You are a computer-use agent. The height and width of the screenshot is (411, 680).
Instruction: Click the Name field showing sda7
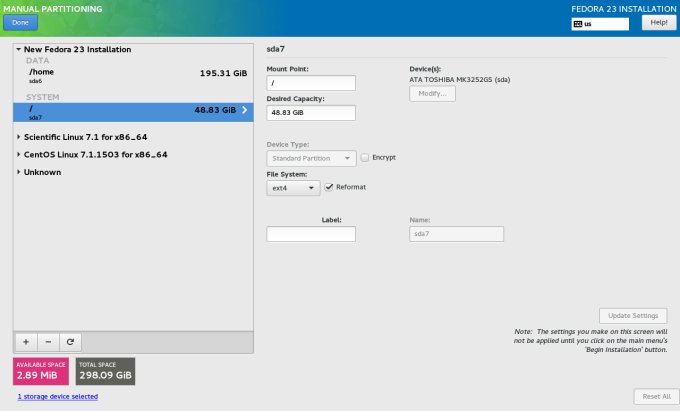tap(457, 234)
